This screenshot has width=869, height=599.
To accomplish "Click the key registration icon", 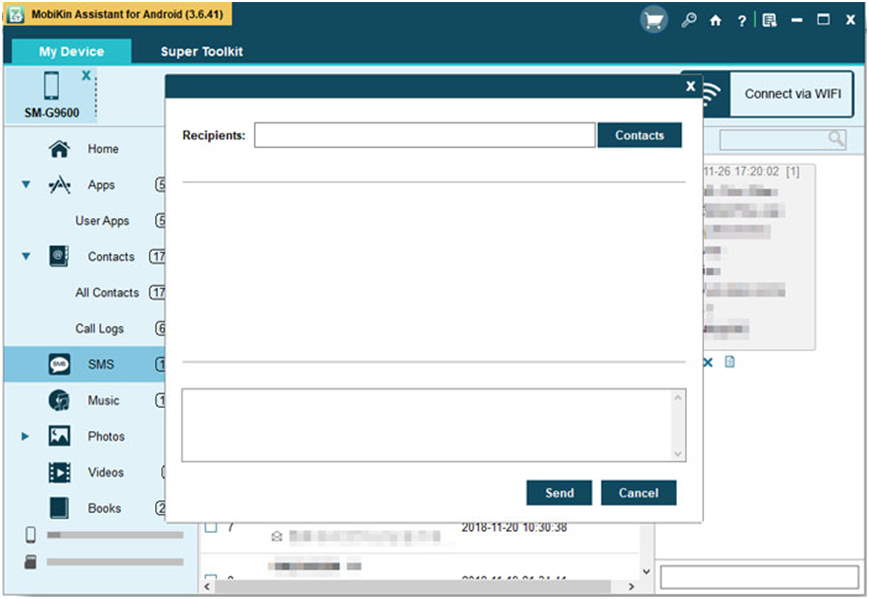I will 689,20.
